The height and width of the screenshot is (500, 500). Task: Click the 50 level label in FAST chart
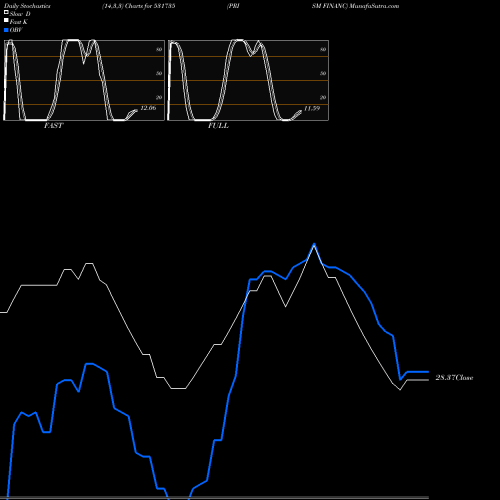(x=159, y=73)
